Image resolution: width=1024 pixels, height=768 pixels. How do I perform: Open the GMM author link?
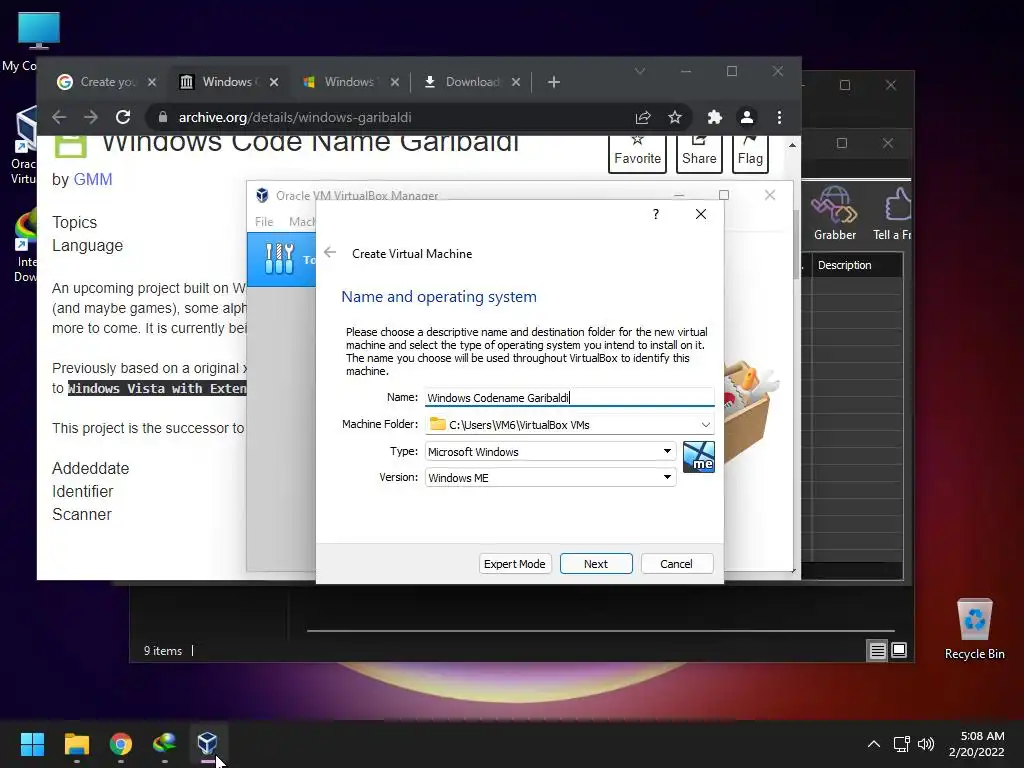(93, 179)
